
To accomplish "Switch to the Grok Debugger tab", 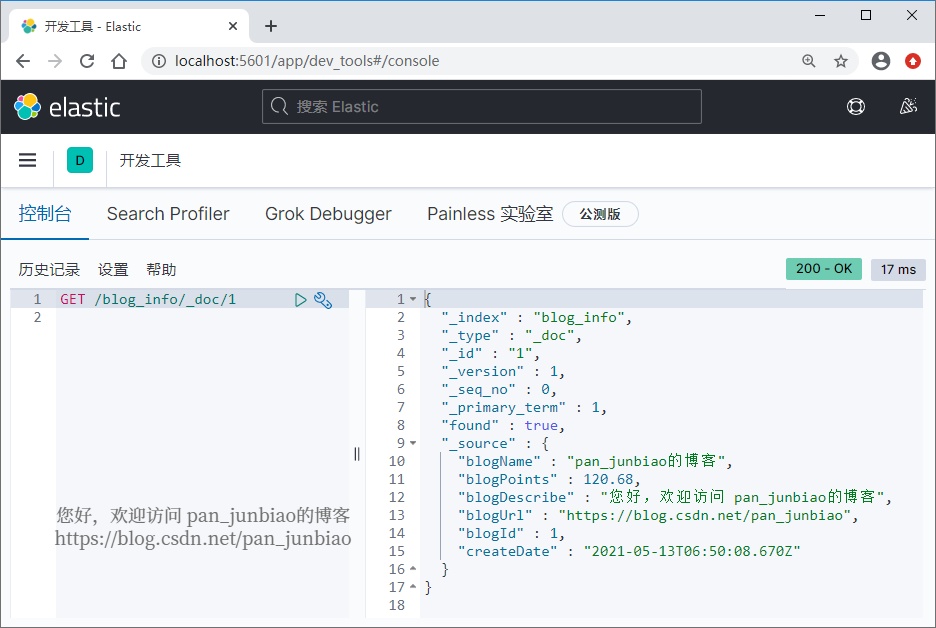I will pyautogui.click(x=328, y=214).
